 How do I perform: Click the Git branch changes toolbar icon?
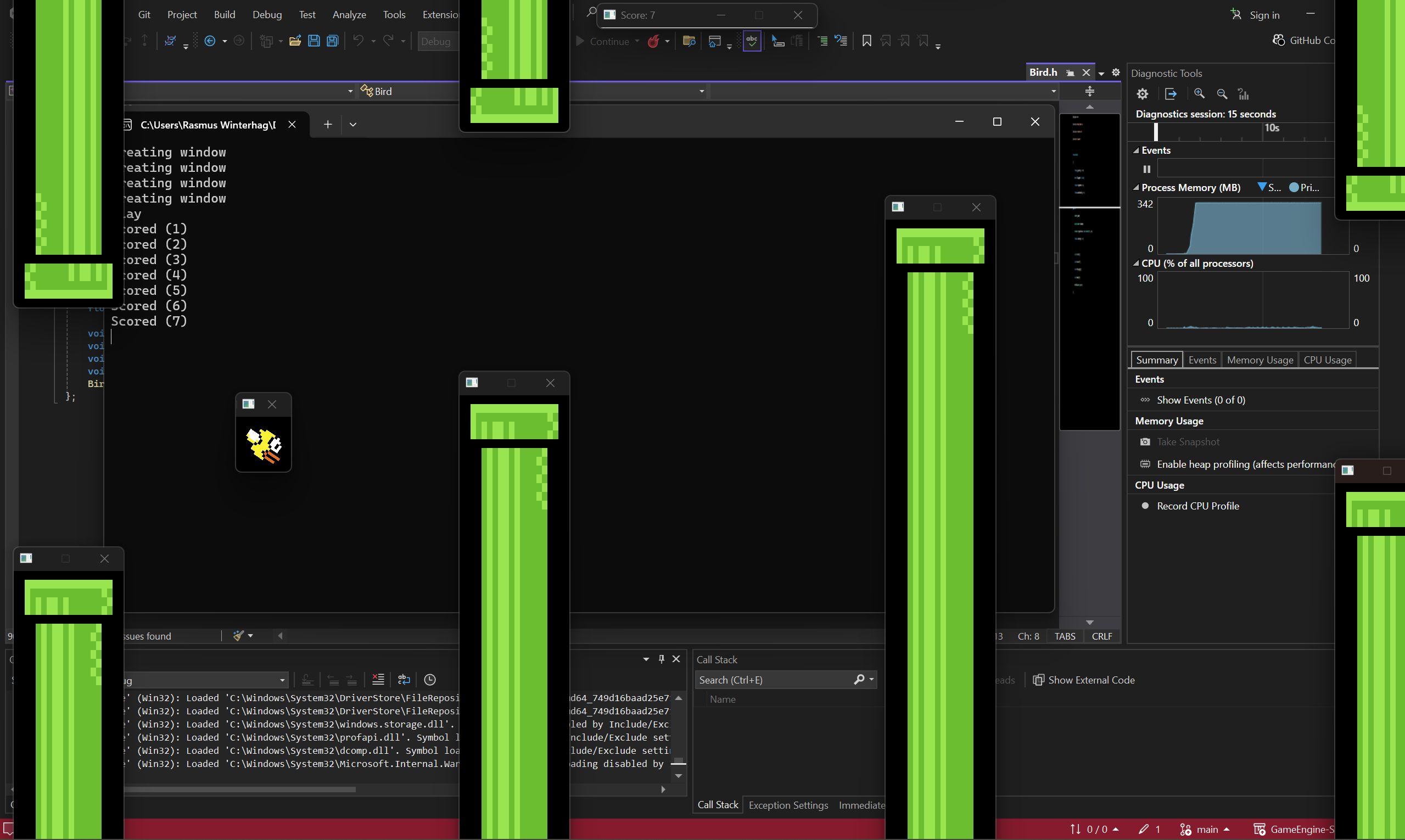[x=170, y=41]
